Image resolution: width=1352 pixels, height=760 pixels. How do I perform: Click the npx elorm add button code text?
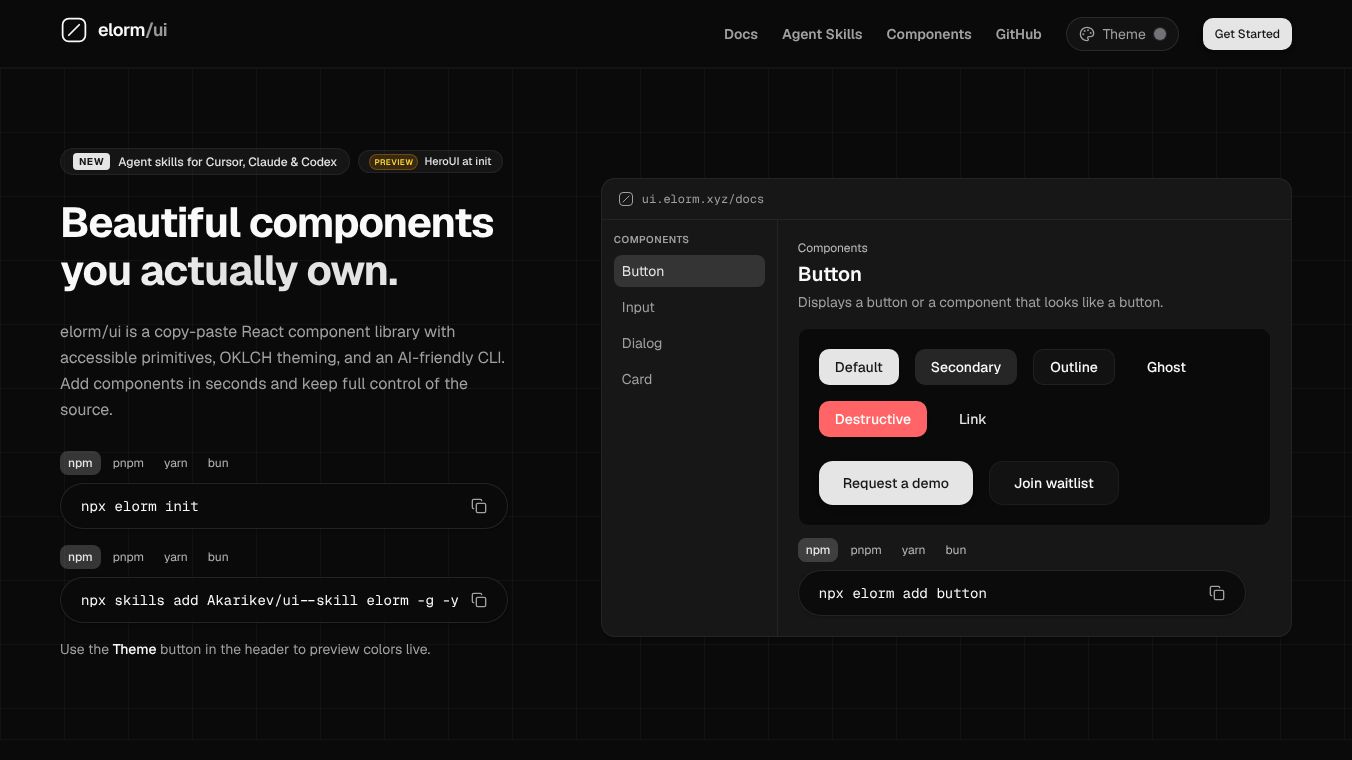coord(903,593)
